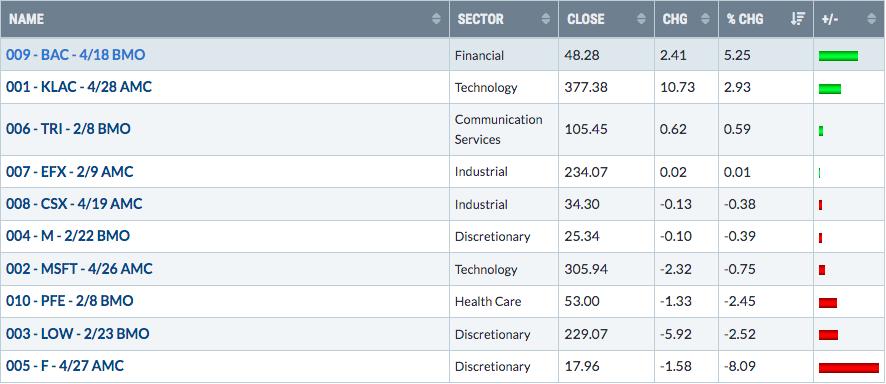Open 001 - KLAC - 4/28 AMC link

point(79,87)
